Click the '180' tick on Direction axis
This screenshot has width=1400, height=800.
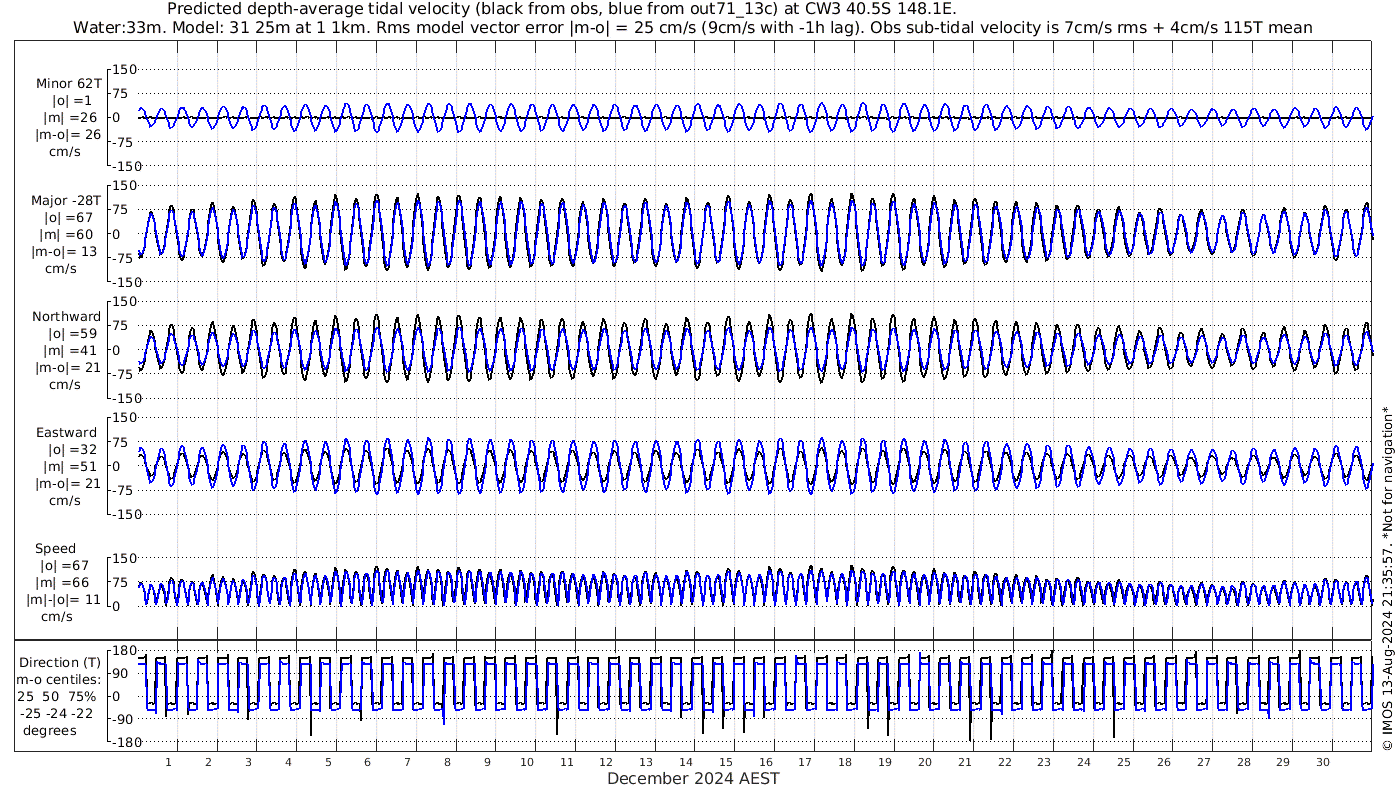pyautogui.click(x=123, y=651)
